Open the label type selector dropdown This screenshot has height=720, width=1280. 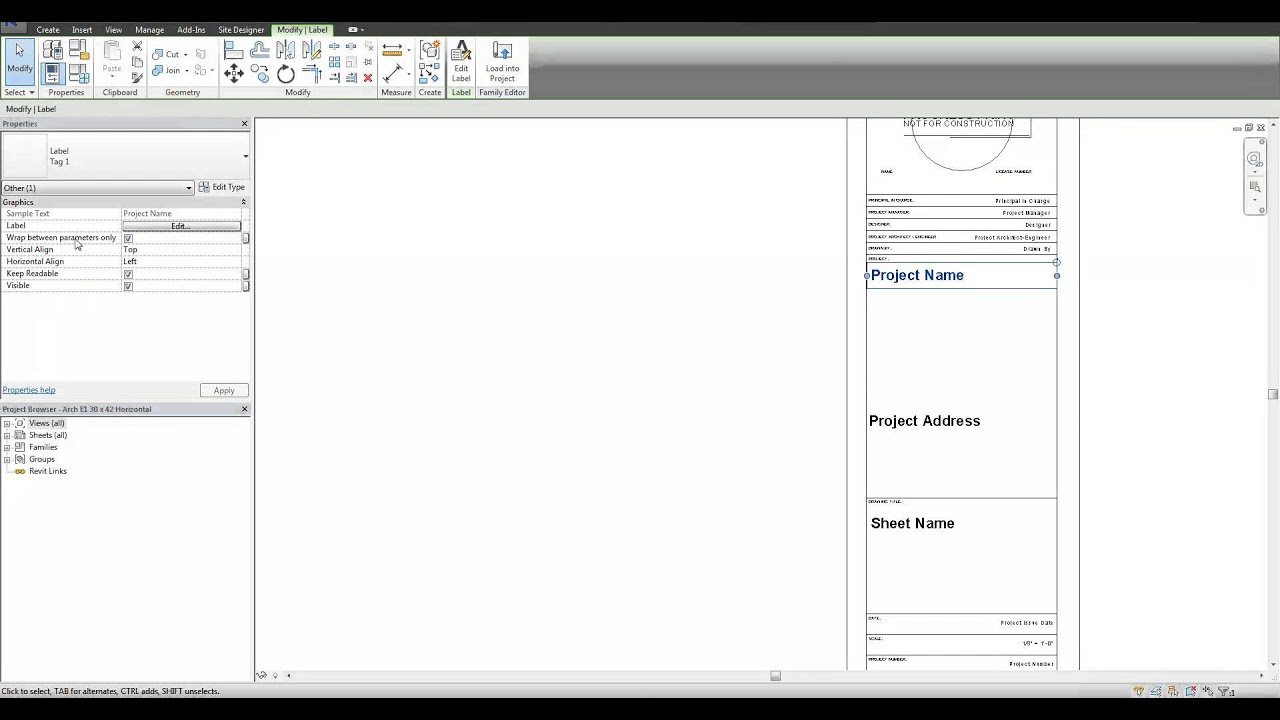[x=245, y=156]
